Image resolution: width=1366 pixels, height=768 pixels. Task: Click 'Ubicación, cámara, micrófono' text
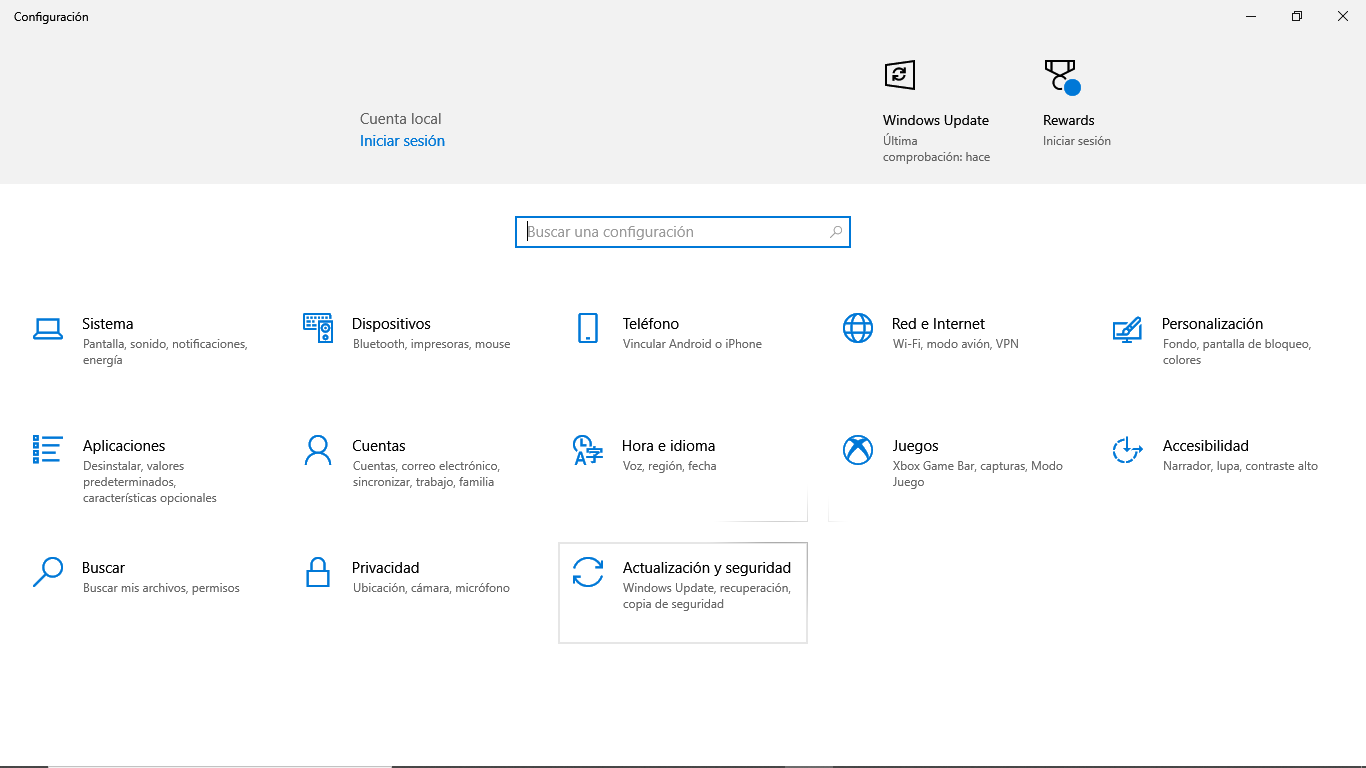point(431,588)
